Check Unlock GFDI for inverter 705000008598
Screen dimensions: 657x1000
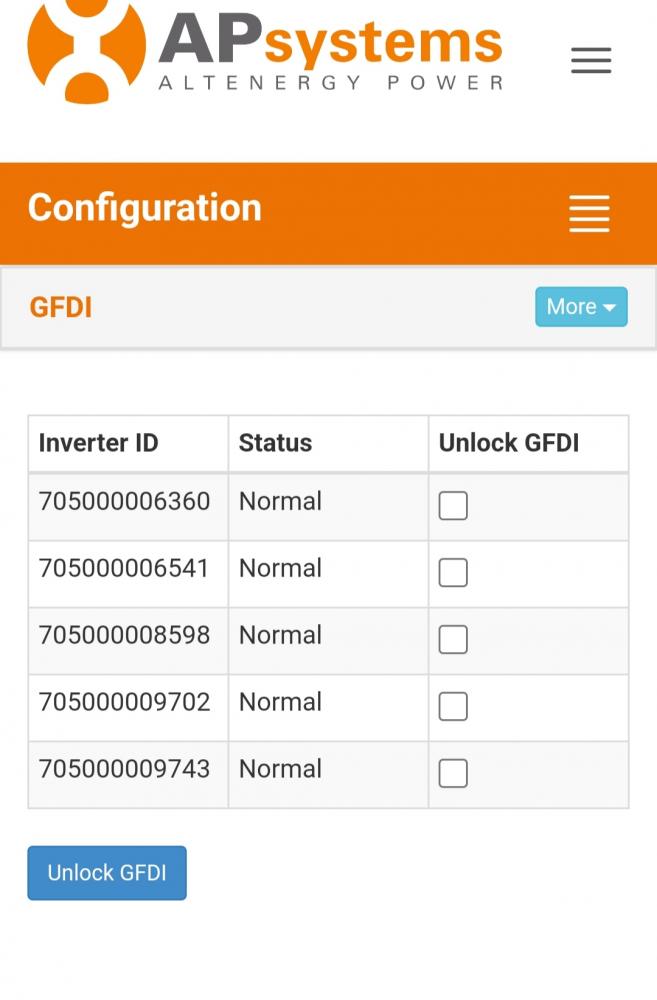453,640
